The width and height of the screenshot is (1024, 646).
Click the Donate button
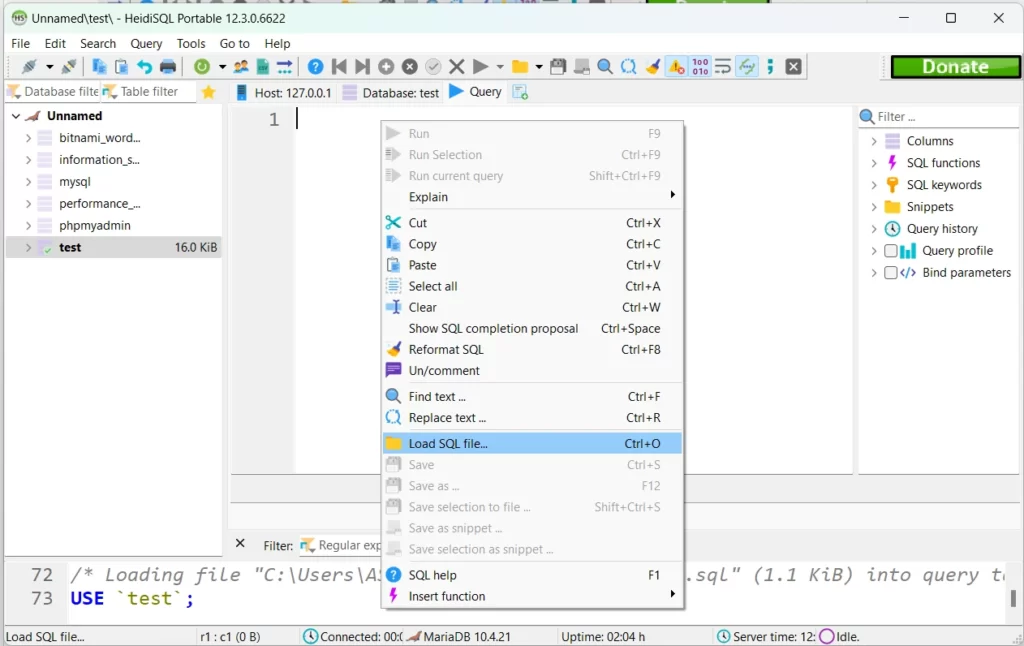955,66
